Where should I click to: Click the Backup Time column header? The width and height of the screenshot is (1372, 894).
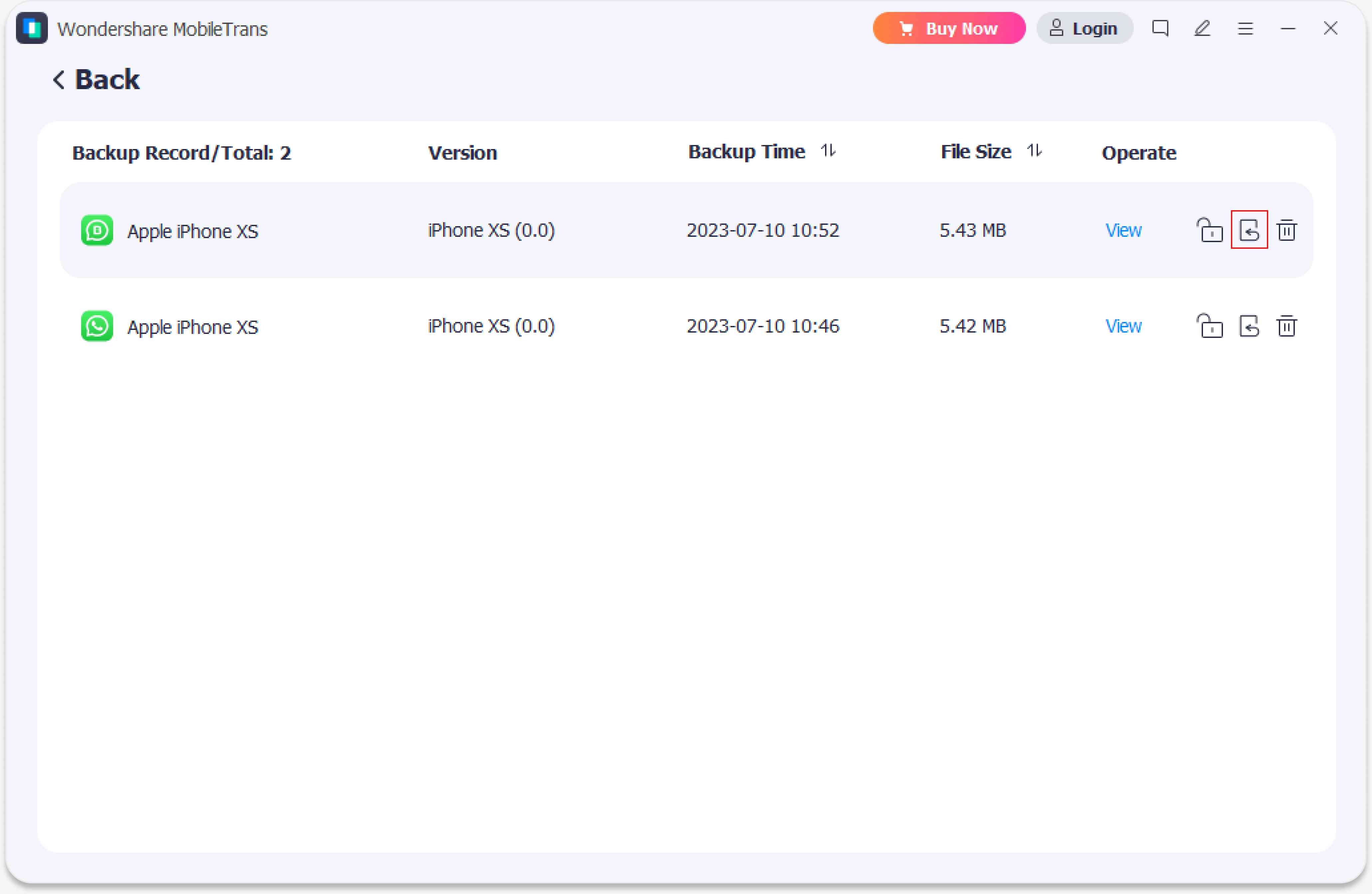click(x=747, y=152)
